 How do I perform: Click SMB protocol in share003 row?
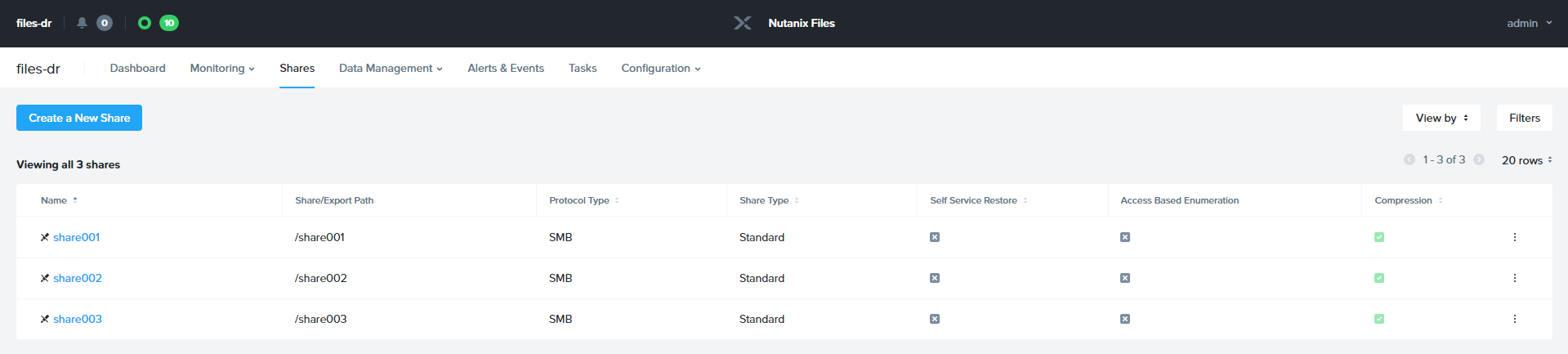point(561,319)
